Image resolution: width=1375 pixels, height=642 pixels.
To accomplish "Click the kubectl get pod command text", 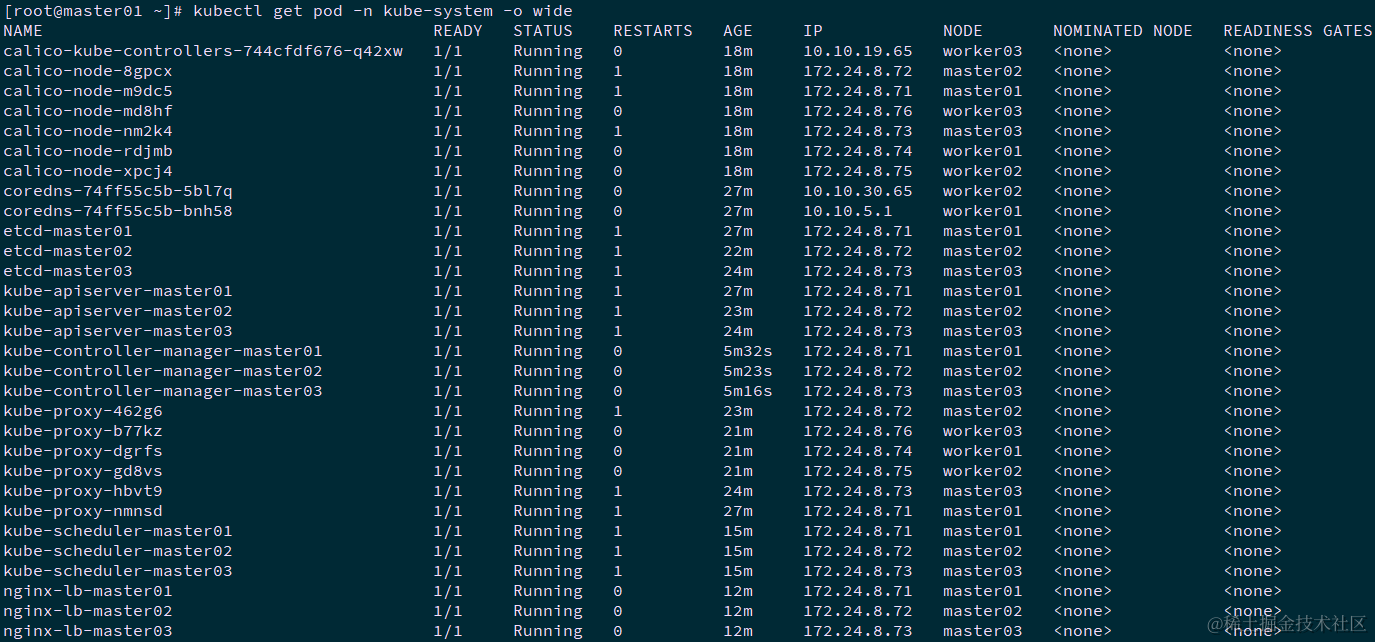I will [x=383, y=11].
